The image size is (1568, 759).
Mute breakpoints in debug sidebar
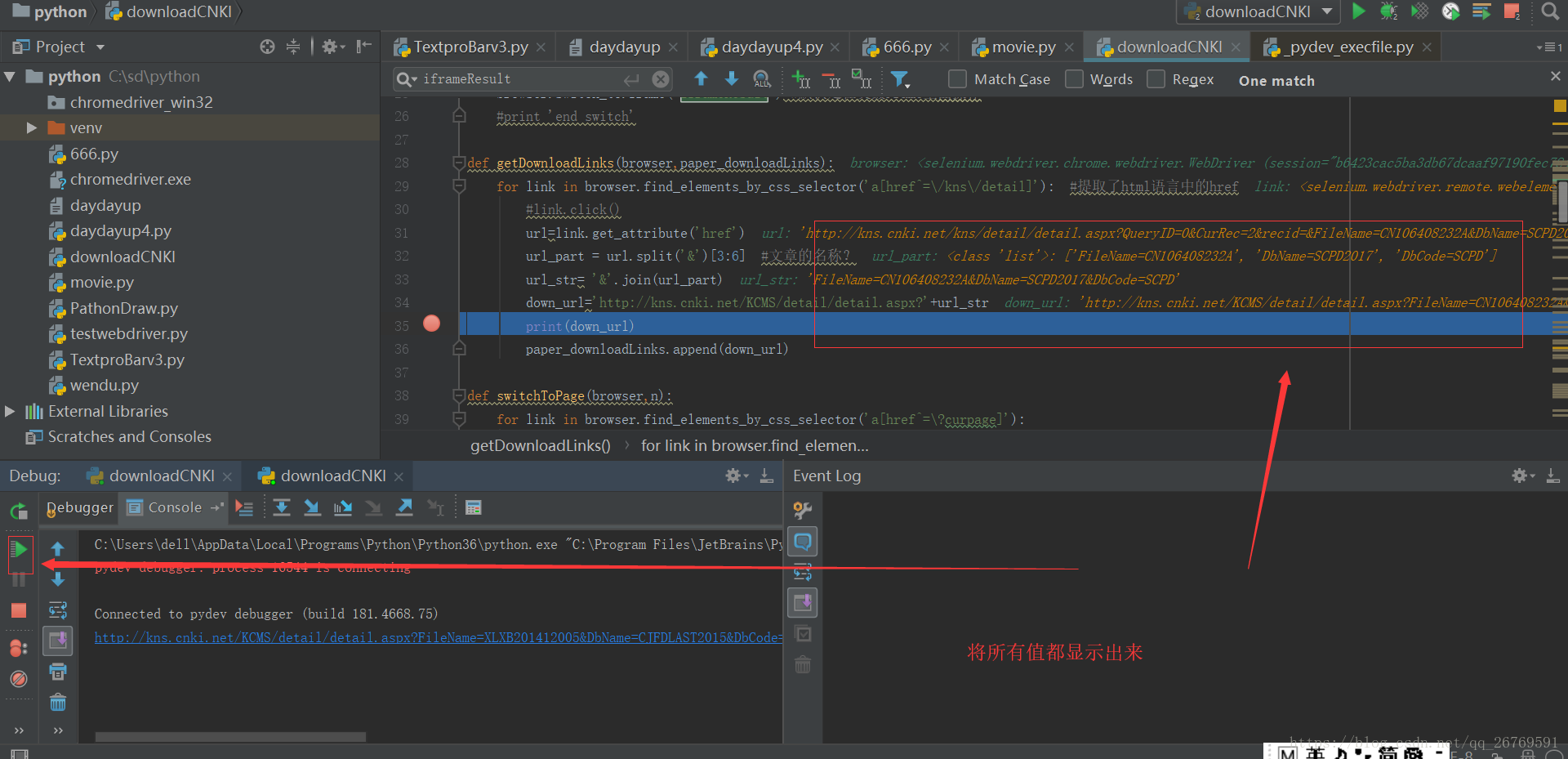19,679
